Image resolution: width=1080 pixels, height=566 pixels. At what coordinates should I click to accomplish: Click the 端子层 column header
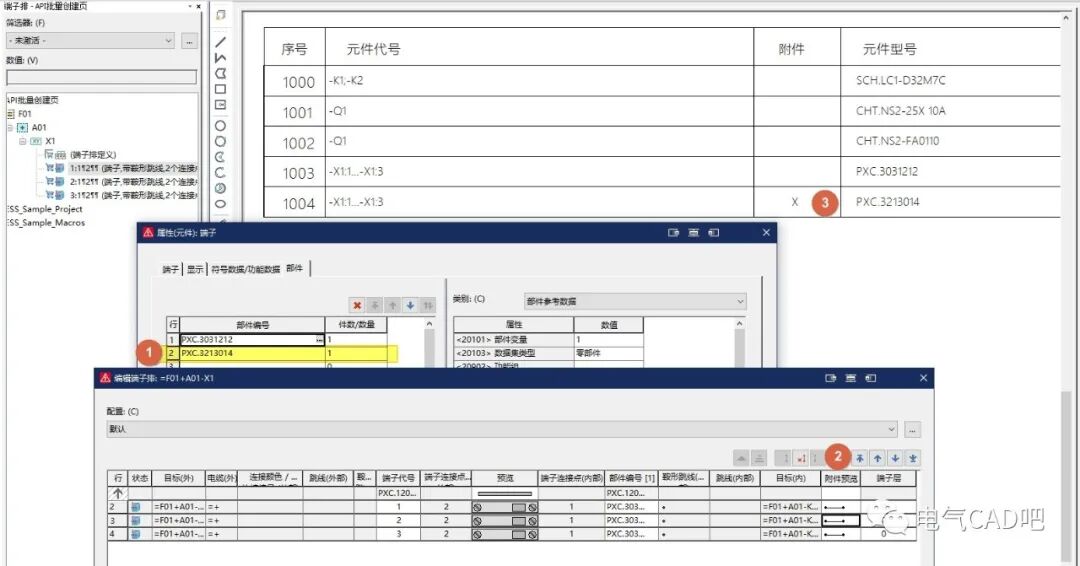889,478
